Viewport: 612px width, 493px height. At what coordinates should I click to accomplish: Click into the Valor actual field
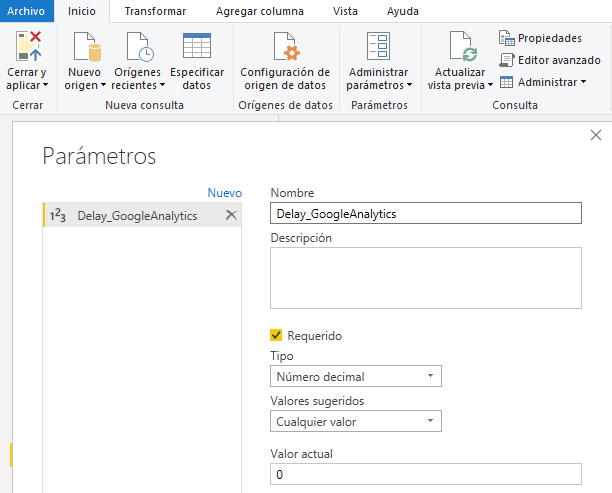click(x=425, y=475)
